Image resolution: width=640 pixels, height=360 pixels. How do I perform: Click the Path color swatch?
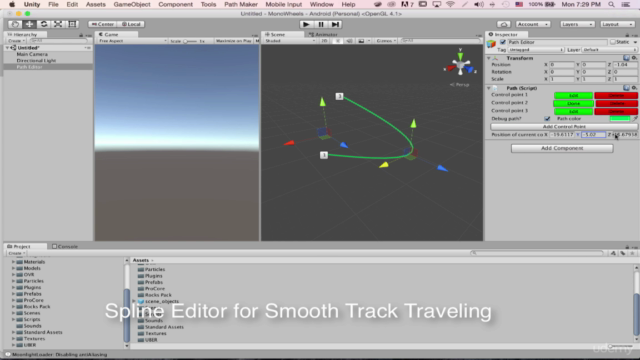pyautogui.click(x=620, y=119)
